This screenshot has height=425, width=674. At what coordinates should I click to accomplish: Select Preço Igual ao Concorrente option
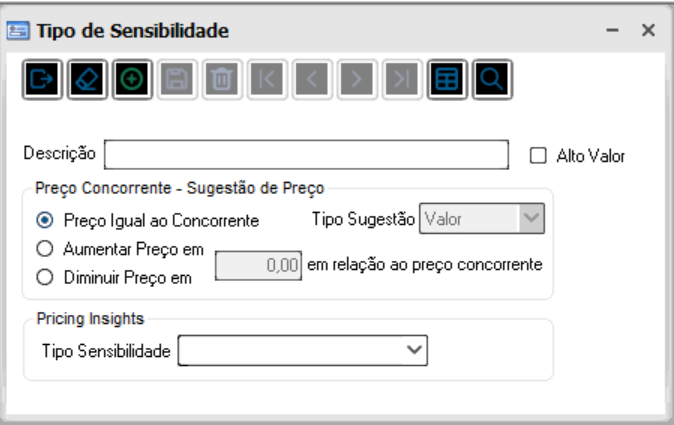[42, 220]
